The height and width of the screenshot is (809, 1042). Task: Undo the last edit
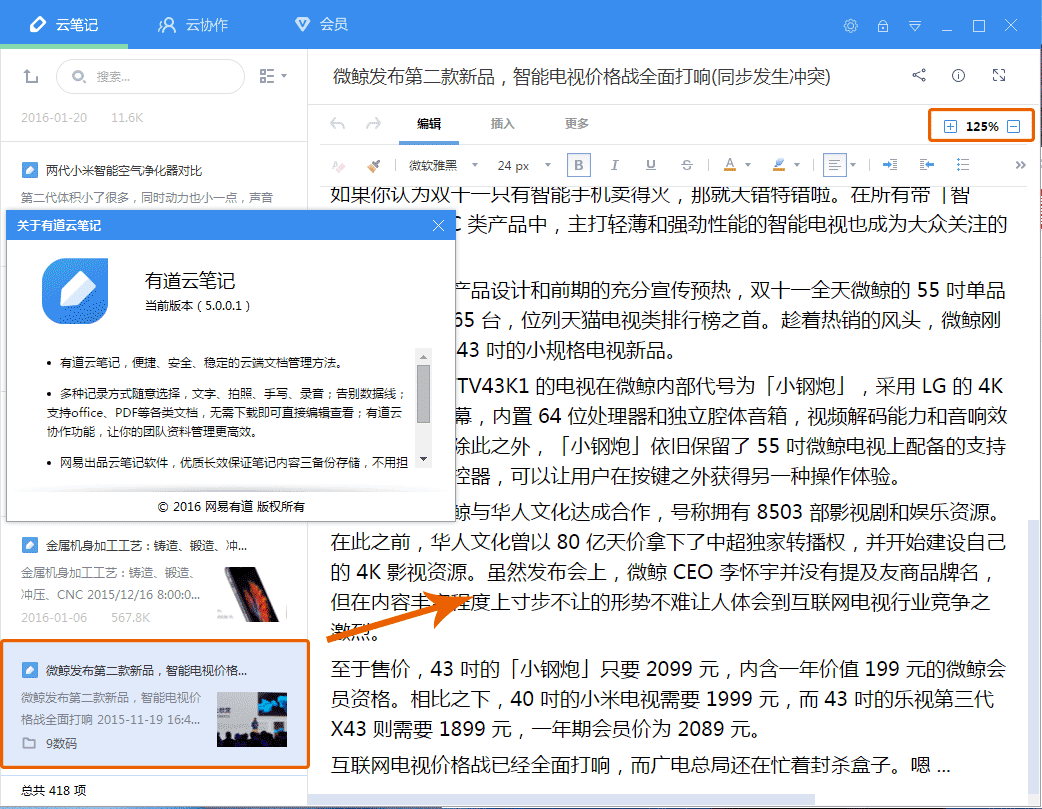pyautogui.click(x=338, y=124)
